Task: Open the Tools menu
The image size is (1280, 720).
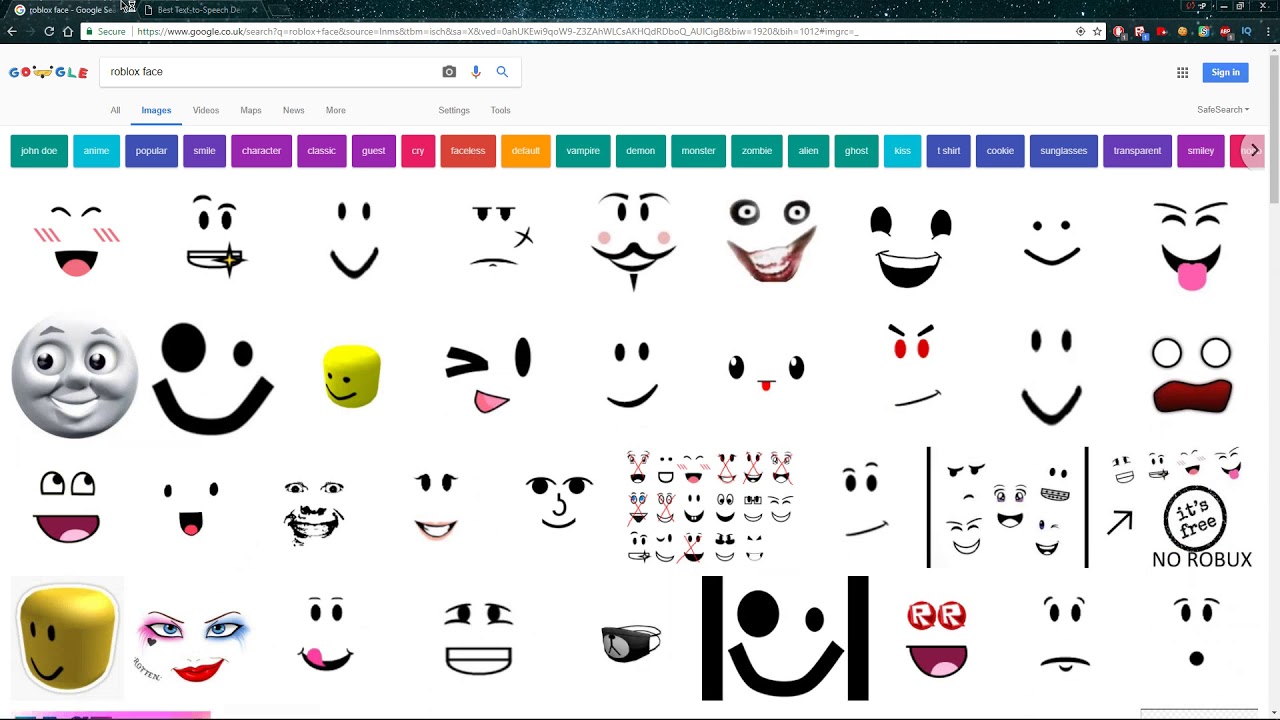Action: [x=500, y=110]
